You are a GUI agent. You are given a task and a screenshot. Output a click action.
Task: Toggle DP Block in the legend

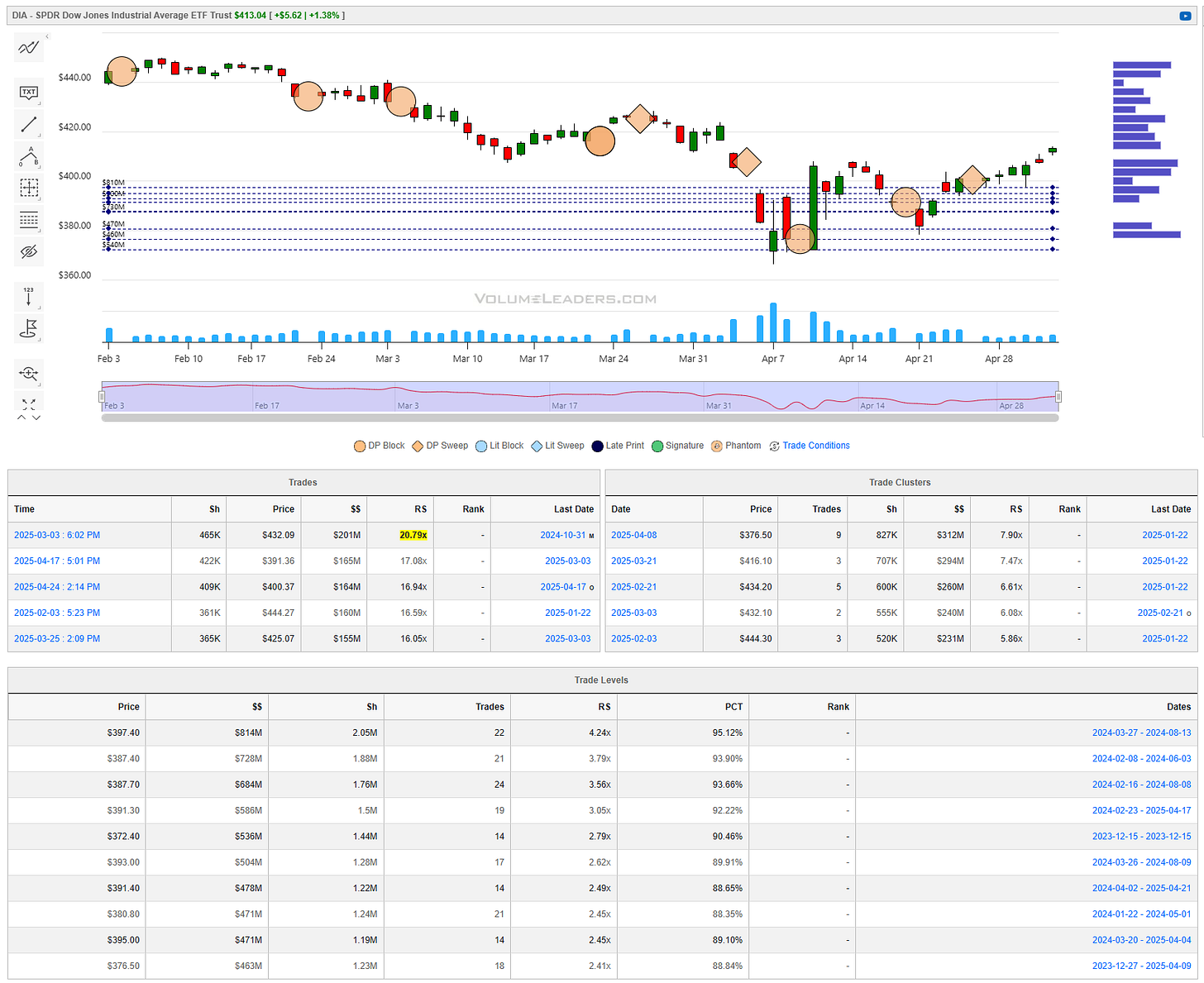click(x=379, y=446)
